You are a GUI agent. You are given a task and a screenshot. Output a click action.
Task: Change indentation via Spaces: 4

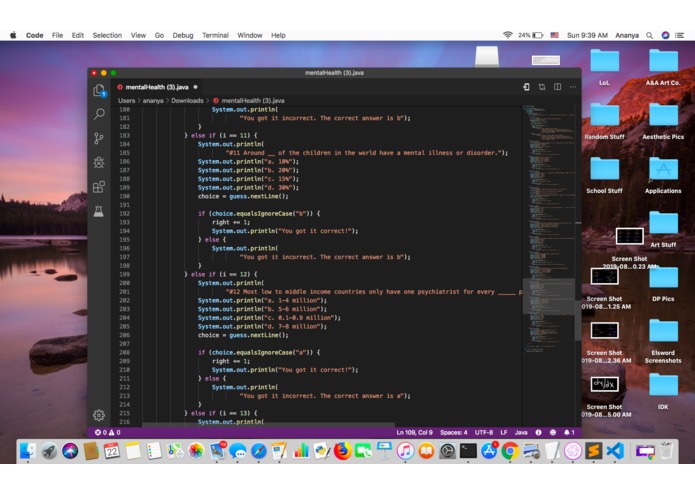click(453, 432)
